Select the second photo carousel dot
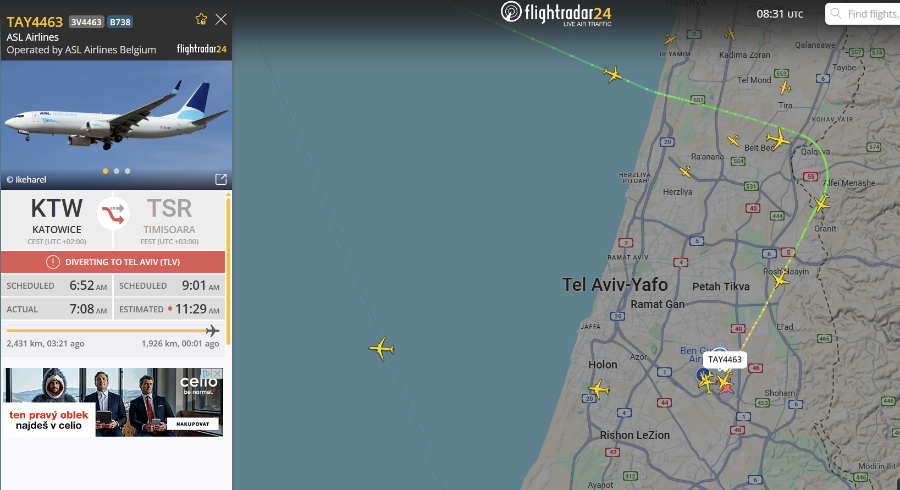Viewport: 900px width, 490px height. point(117,171)
